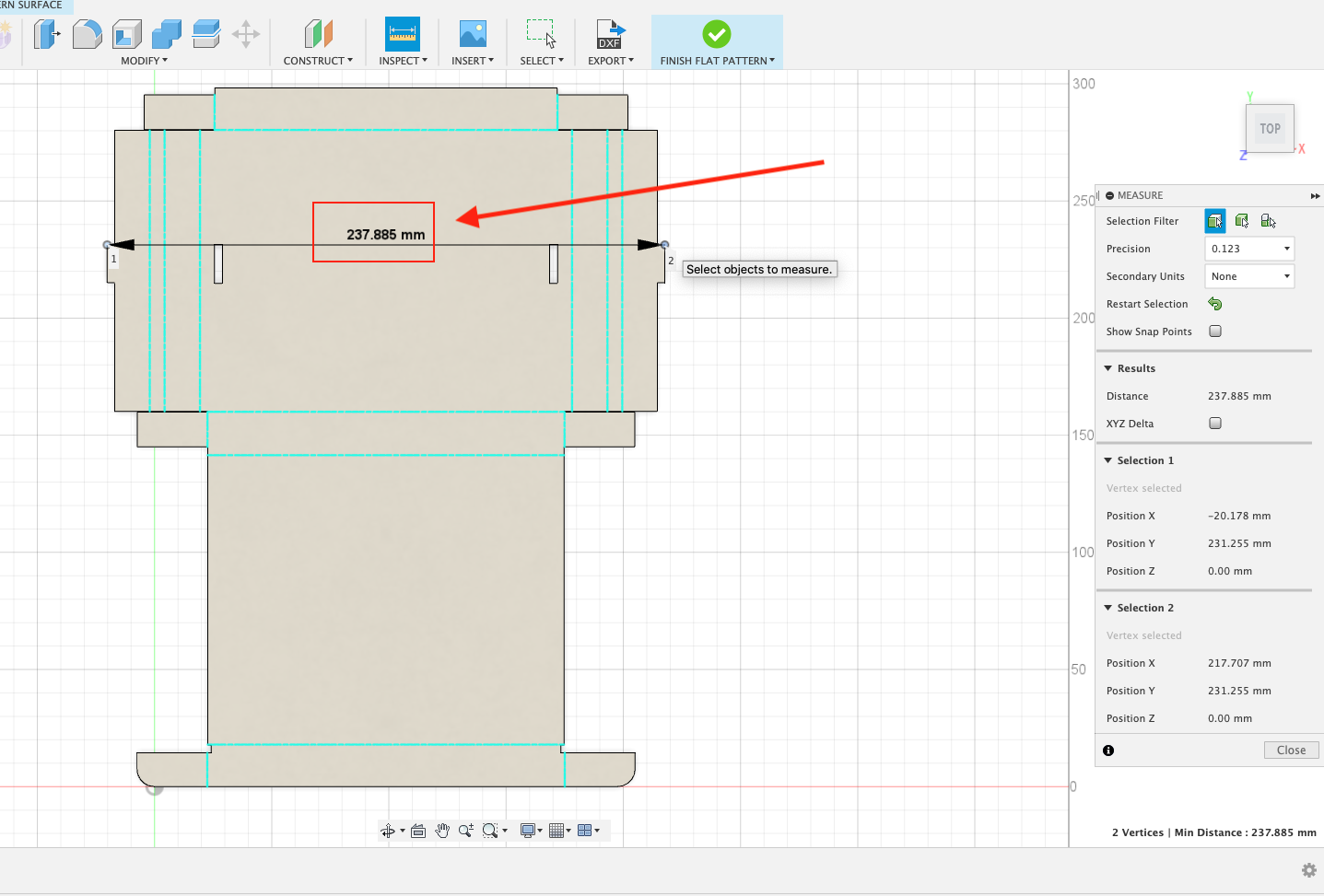
Task: Open Grid and Snaps icon
Action: 557,831
